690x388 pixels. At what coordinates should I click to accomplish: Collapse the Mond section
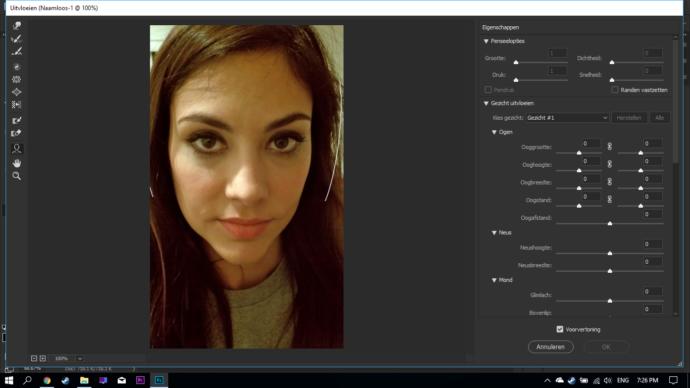point(494,280)
